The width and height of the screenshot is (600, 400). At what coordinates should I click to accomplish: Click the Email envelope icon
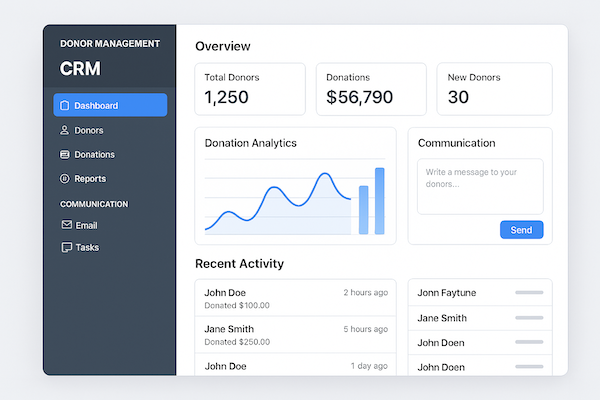(67, 224)
